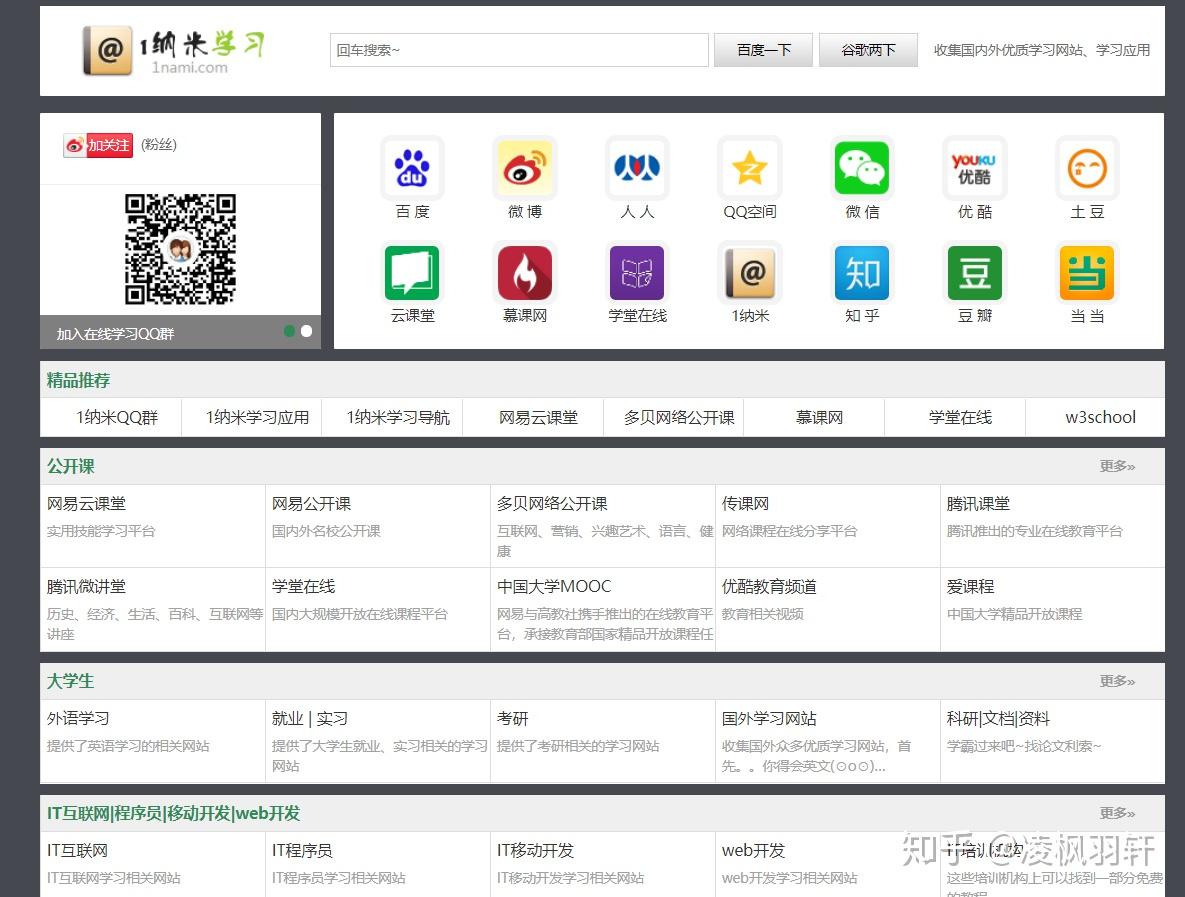Open the QQ空间 star icon
This screenshot has width=1185, height=897.
point(750,168)
